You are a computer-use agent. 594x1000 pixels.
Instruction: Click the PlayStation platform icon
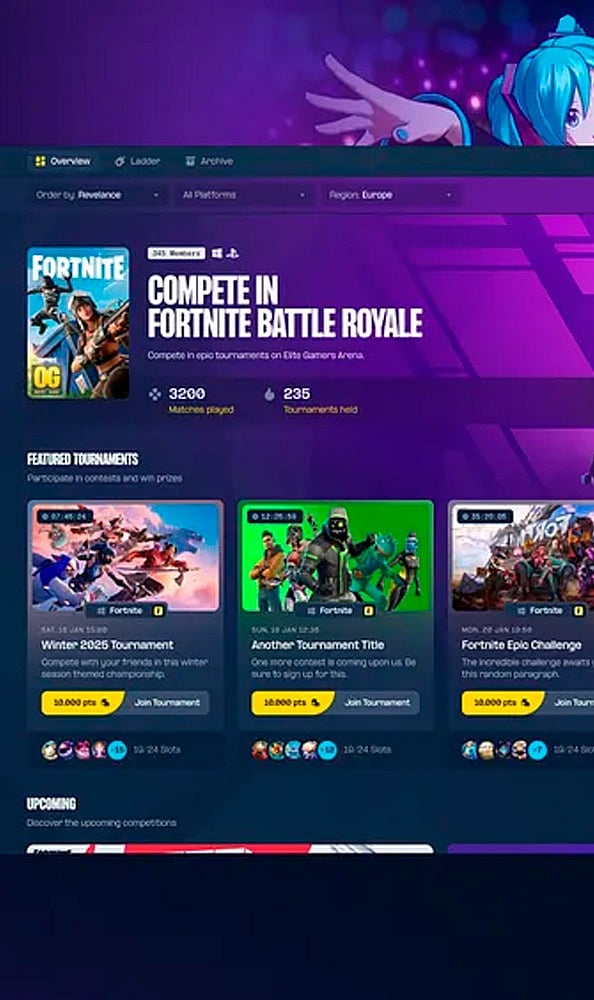(x=233, y=253)
